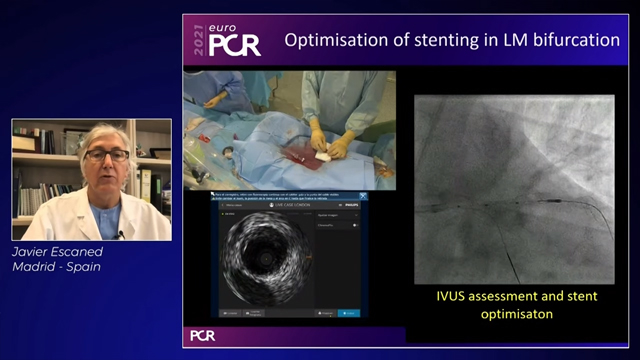Click the back arrow in the IVUS header
Screen dimensions: 640x360
click(x=223, y=205)
